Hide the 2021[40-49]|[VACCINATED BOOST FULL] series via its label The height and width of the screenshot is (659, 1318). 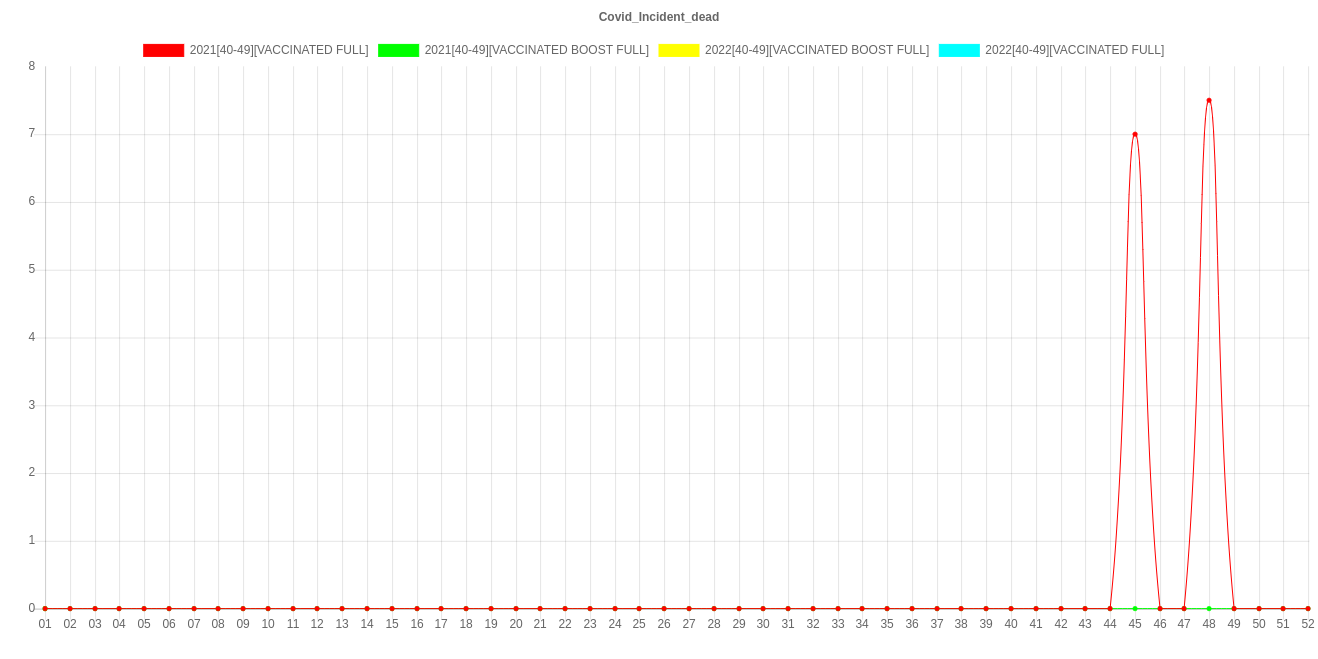click(x=536, y=50)
